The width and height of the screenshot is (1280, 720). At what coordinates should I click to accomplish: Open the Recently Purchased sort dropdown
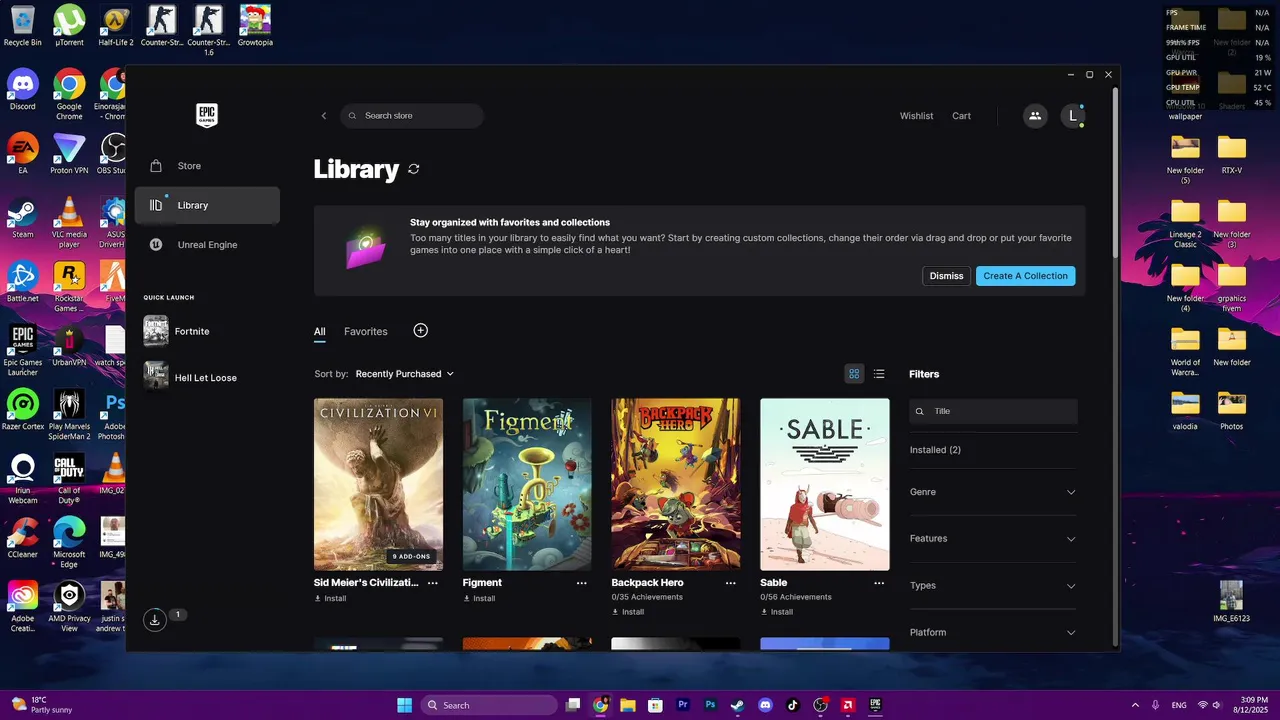tap(404, 374)
